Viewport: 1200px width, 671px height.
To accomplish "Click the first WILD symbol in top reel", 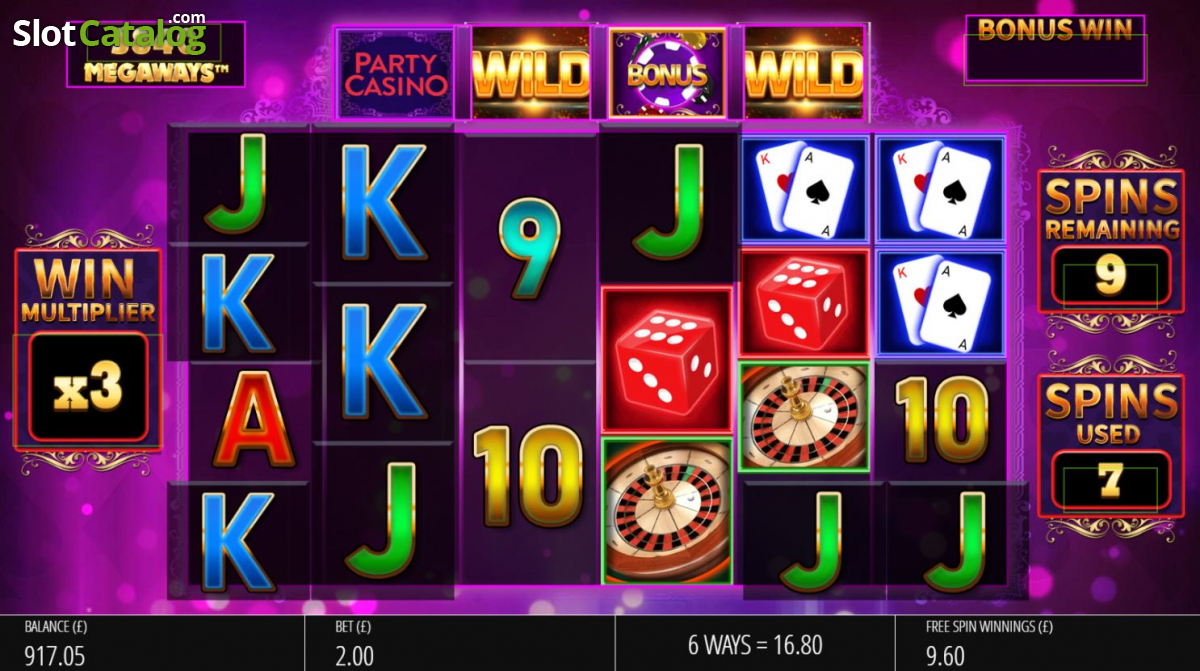I will tap(530, 73).
